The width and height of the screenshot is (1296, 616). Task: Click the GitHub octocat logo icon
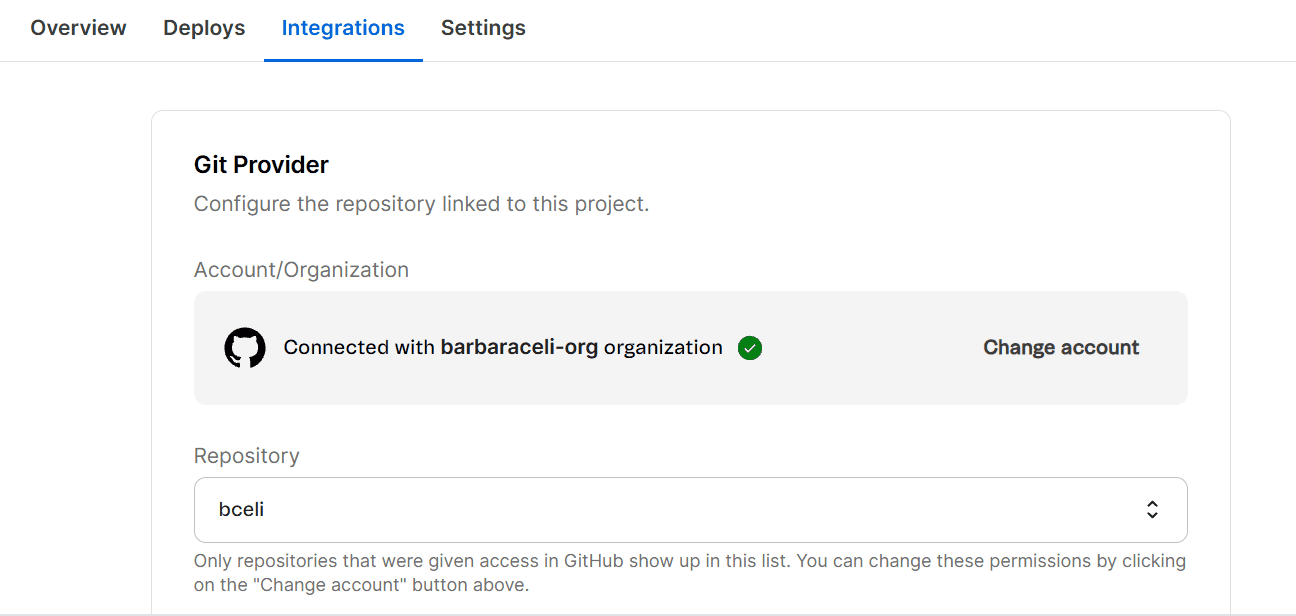tap(245, 348)
